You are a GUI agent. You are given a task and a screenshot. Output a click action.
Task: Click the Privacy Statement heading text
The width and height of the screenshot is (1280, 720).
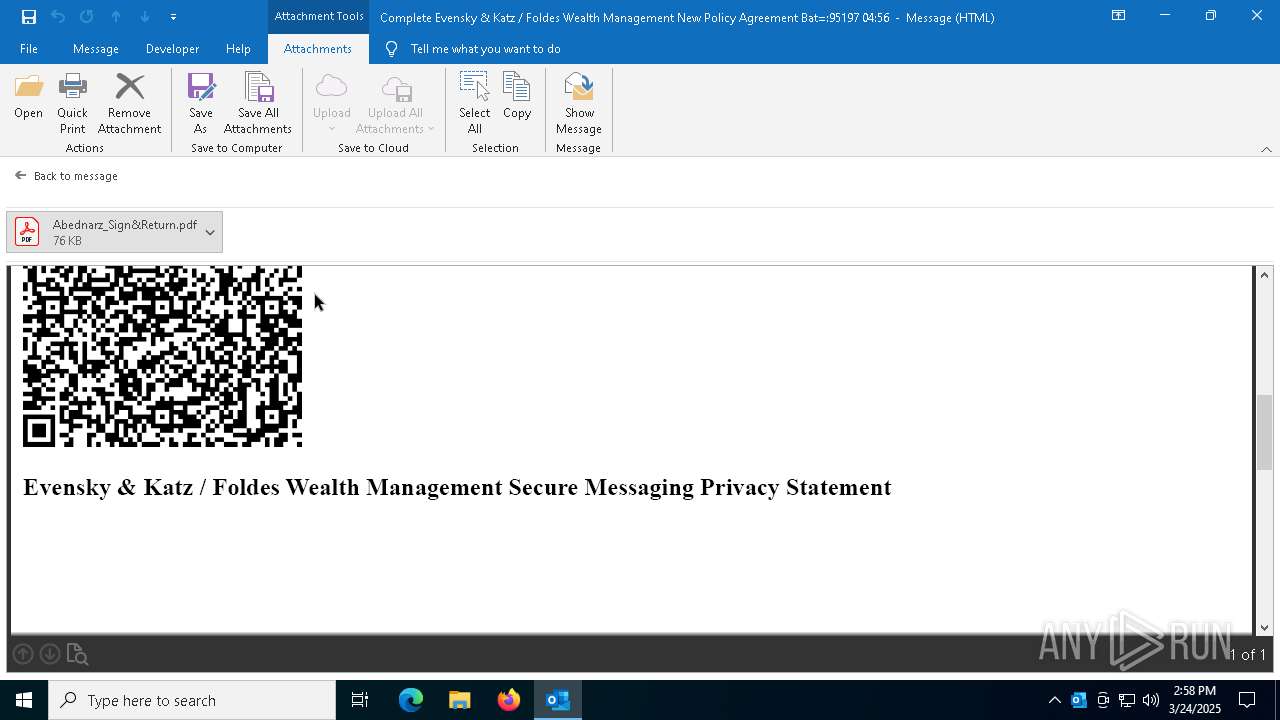(457, 487)
